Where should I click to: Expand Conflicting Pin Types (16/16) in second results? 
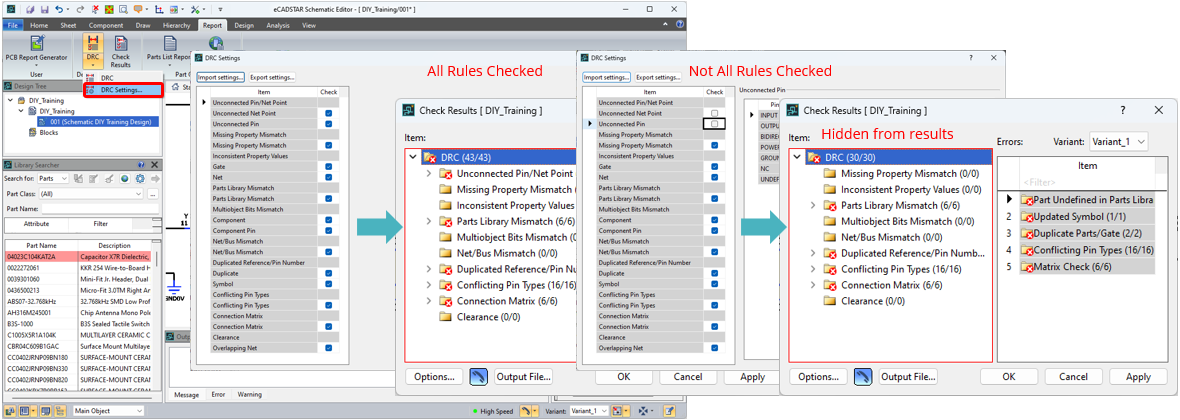coord(813,269)
